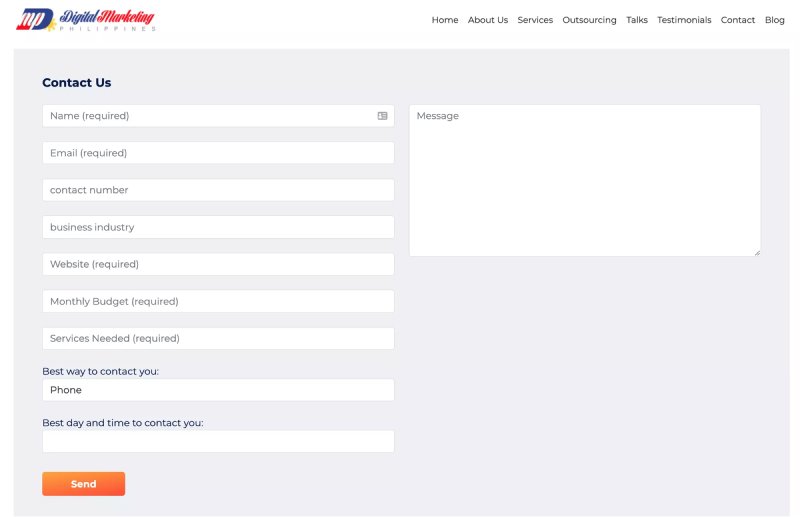Focus the Name (required) field
800x517 pixels.
pyautogui.click(x=218, y=116)
